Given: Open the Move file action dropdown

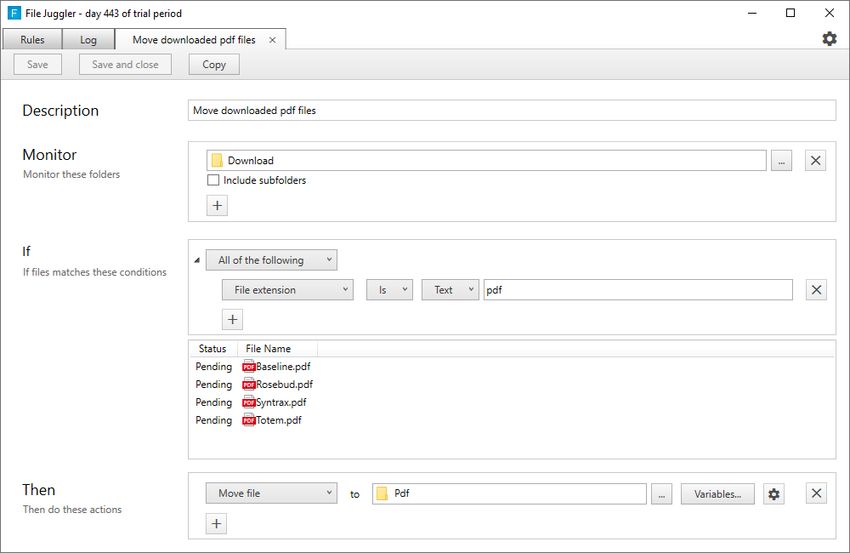Looking at the screenshot, I should tap(271, 493).
